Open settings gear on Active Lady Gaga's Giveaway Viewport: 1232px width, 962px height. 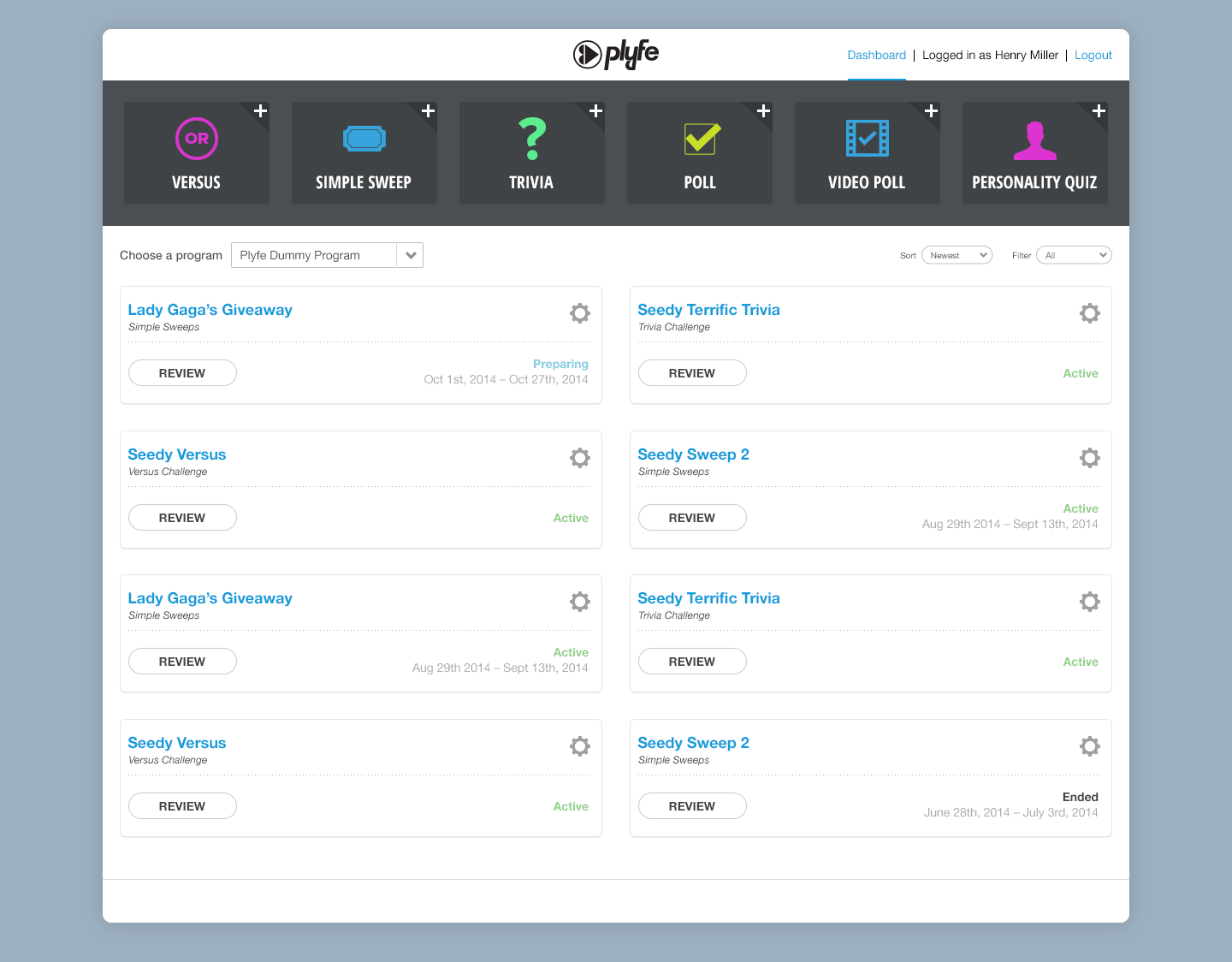pos(580,602)
